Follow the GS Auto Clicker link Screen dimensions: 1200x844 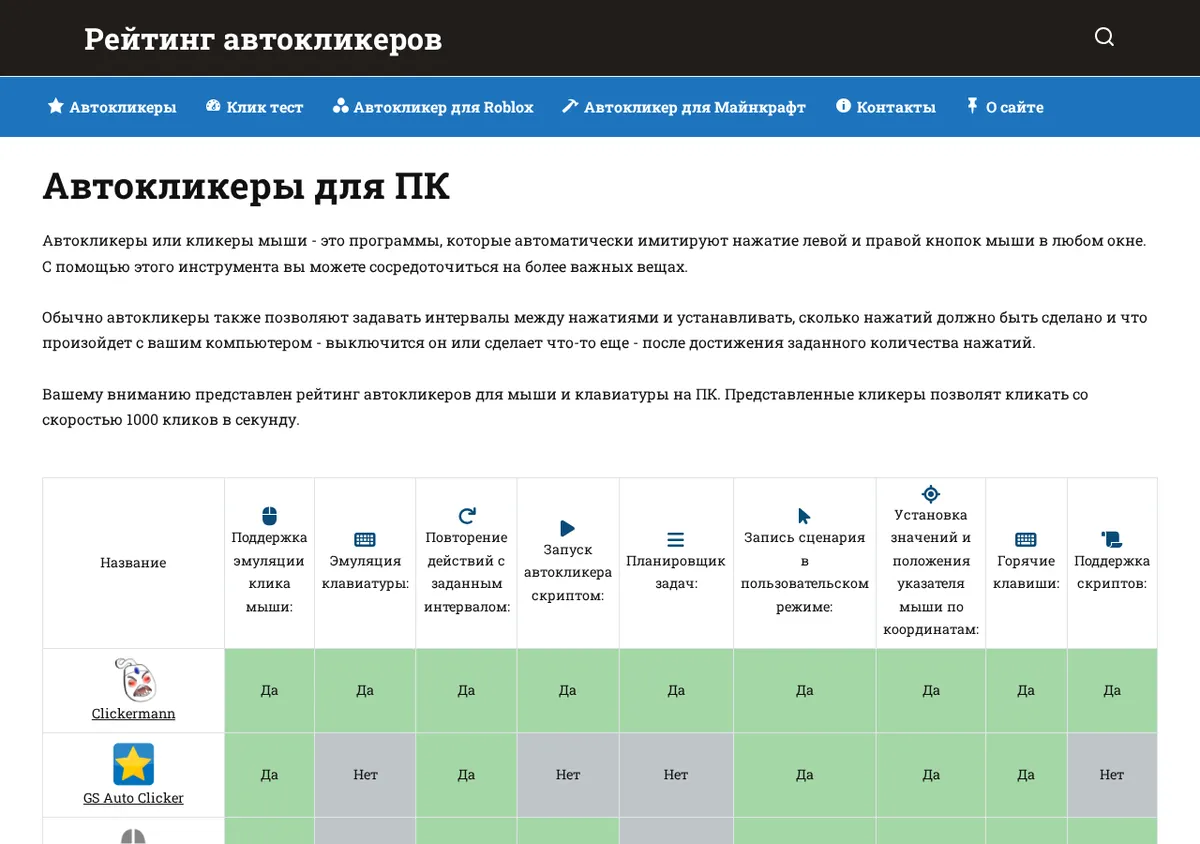click(x=133, y=798)
